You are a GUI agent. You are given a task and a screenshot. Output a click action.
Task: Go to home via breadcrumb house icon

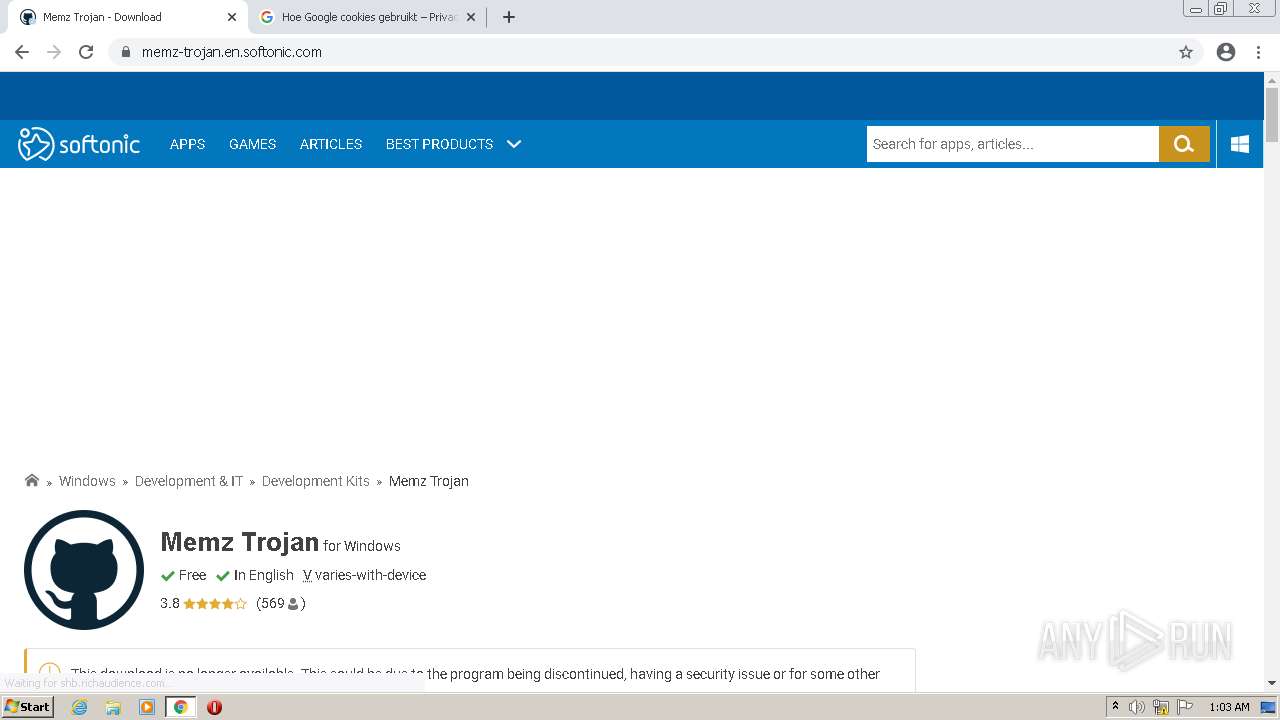tap(32, 481)
